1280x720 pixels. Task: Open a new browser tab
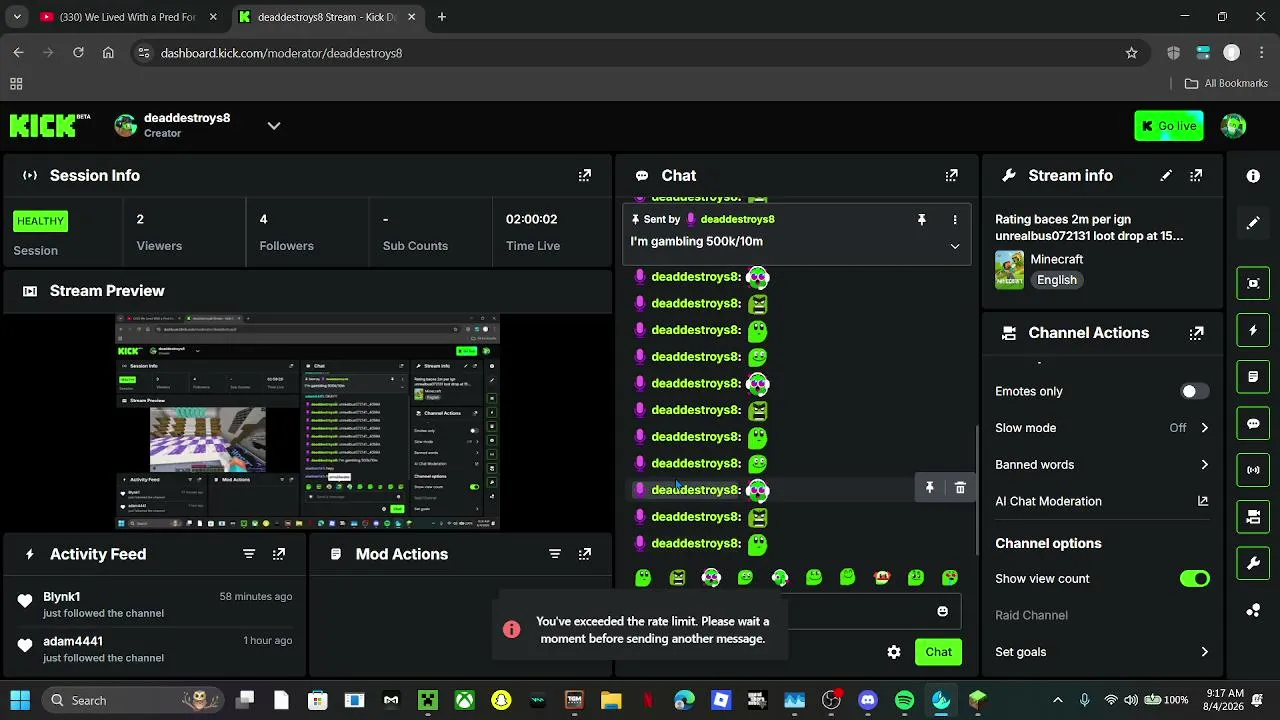[x=442, y=17]
